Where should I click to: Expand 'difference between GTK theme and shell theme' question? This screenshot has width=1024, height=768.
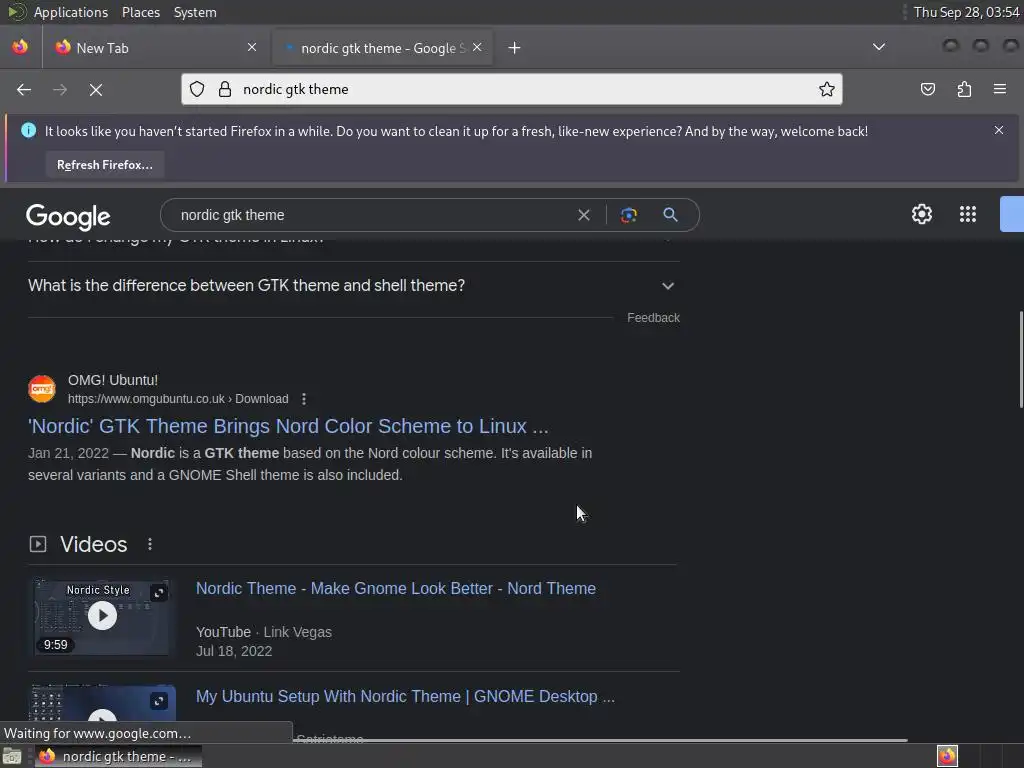(353, 285)
